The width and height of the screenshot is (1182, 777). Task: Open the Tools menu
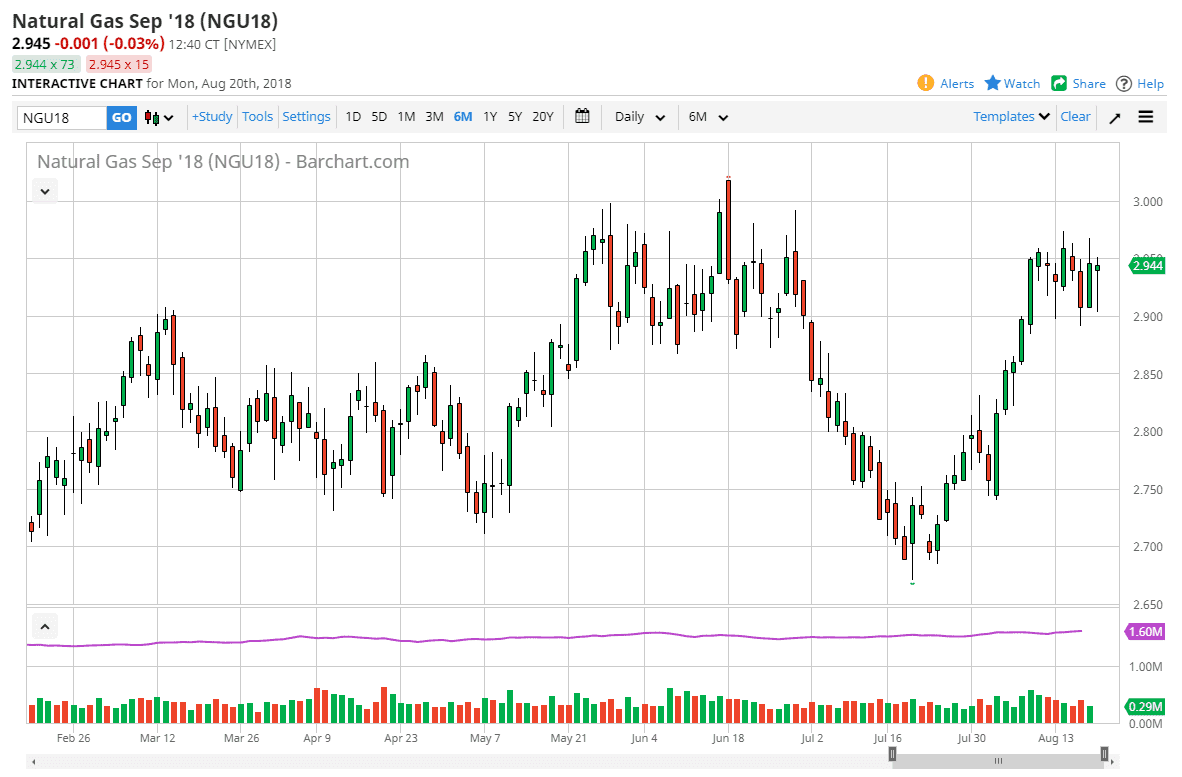tap(257, 116)
